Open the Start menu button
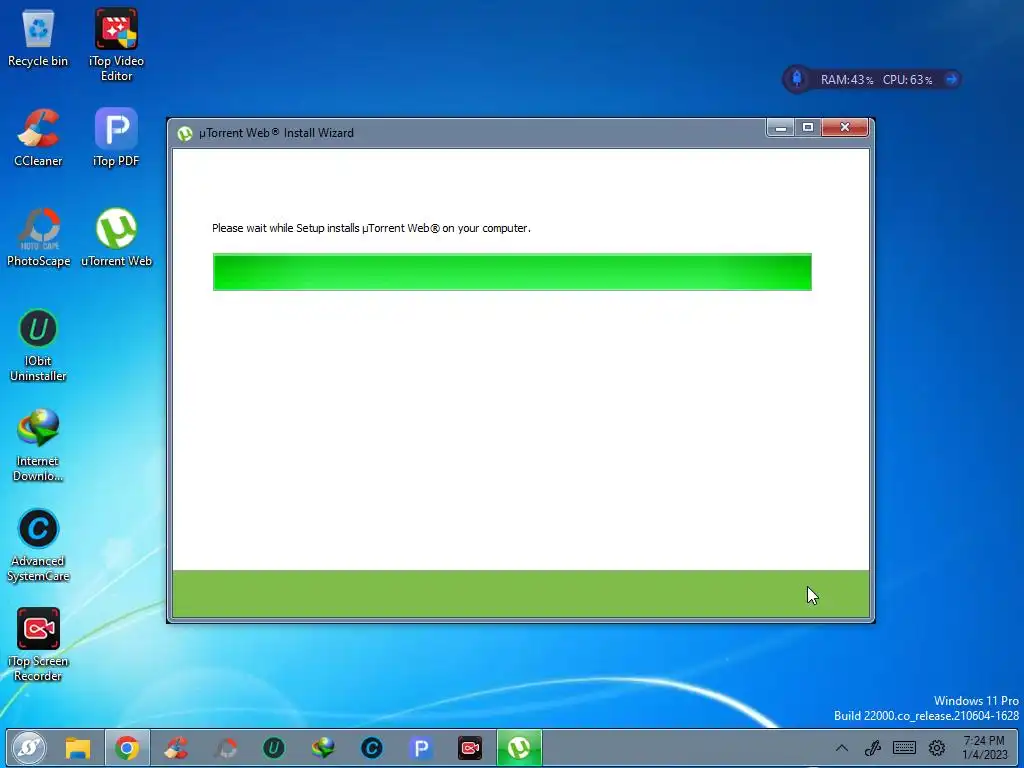 coord(28,748)
